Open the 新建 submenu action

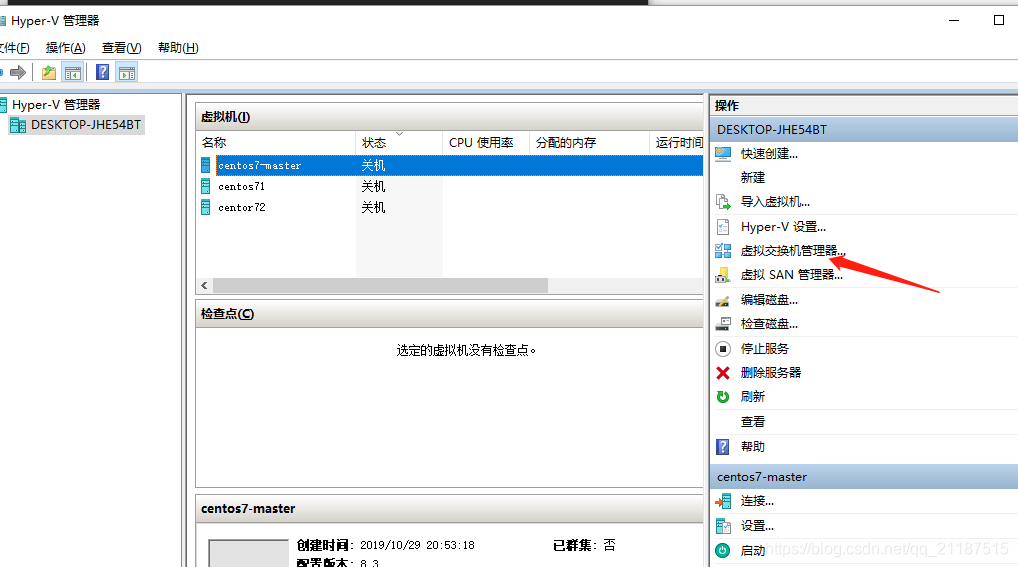[x=752, y=178]
